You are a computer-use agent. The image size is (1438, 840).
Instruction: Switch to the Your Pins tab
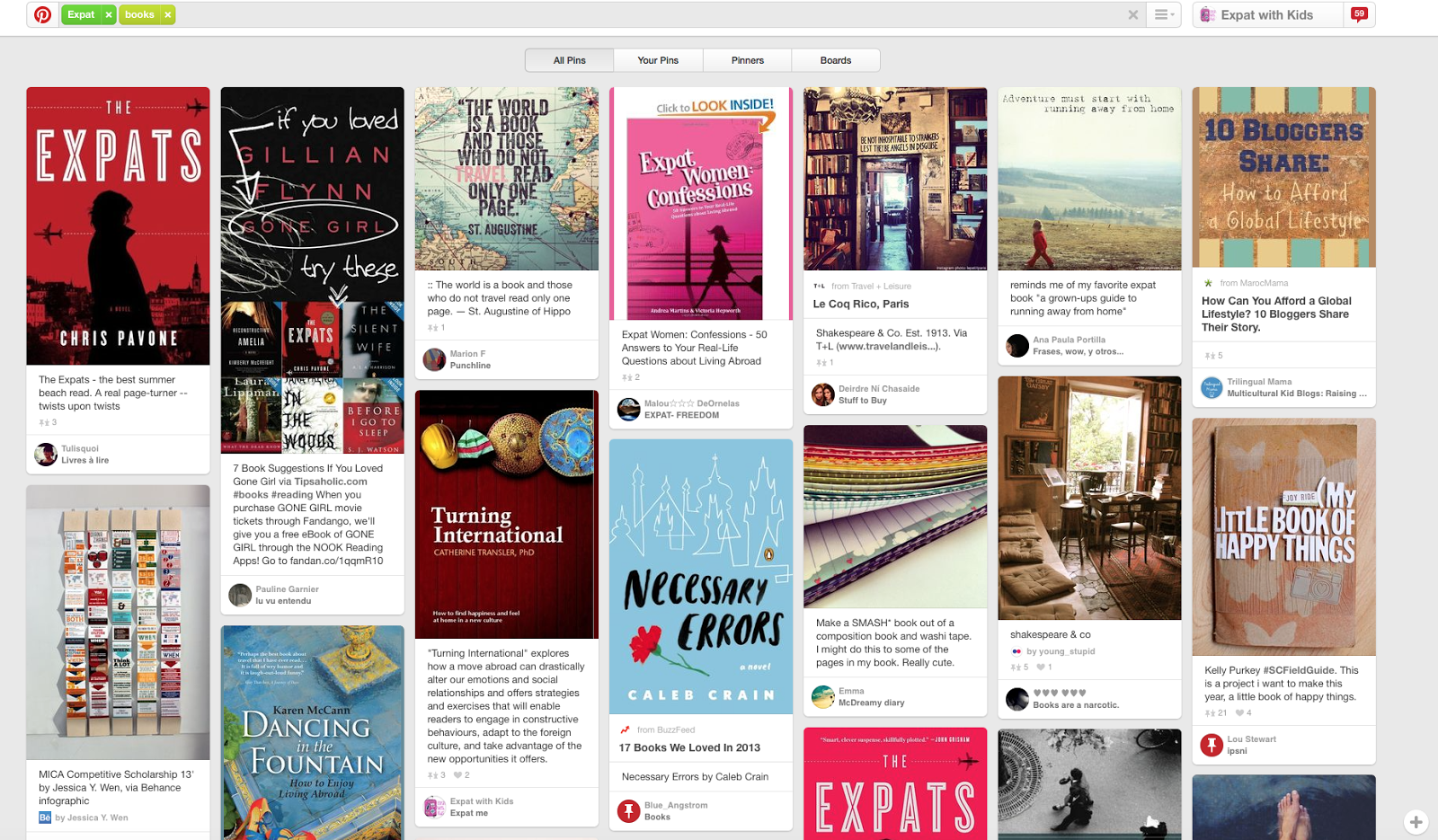(x=658, y=60)
